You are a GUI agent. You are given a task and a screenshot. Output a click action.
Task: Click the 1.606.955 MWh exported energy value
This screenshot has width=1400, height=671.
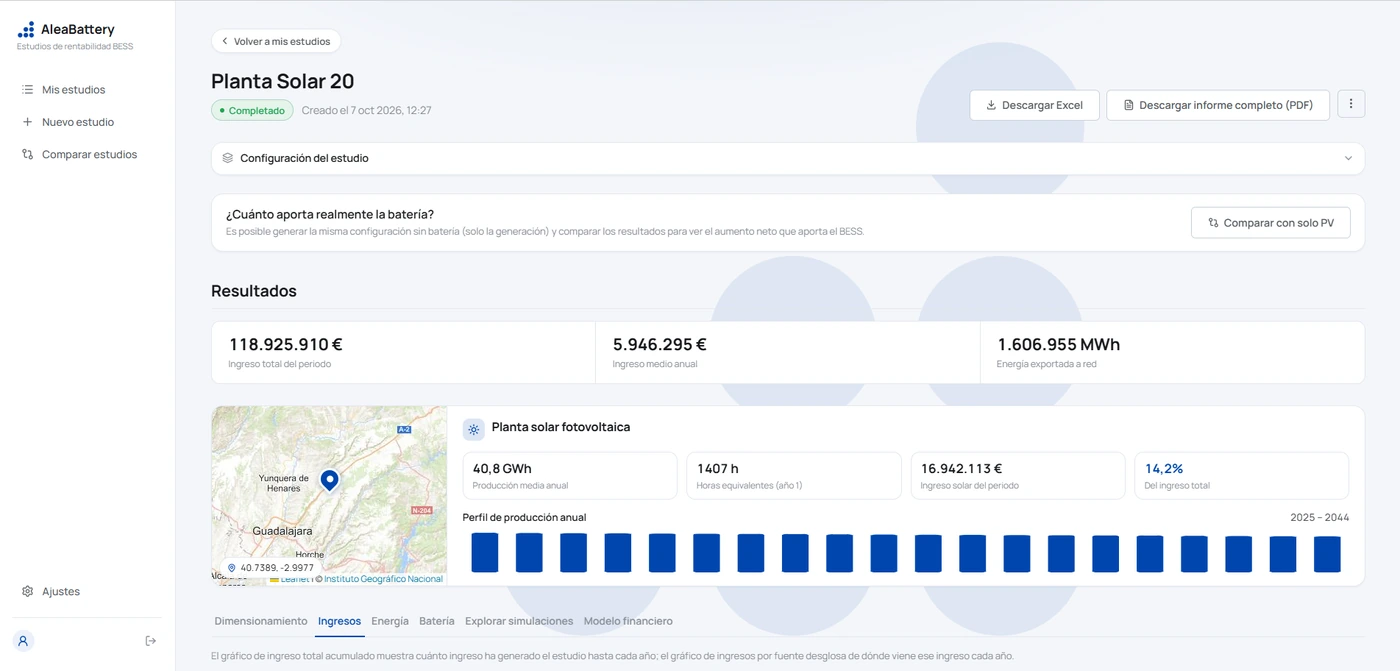coord(1058,344)
